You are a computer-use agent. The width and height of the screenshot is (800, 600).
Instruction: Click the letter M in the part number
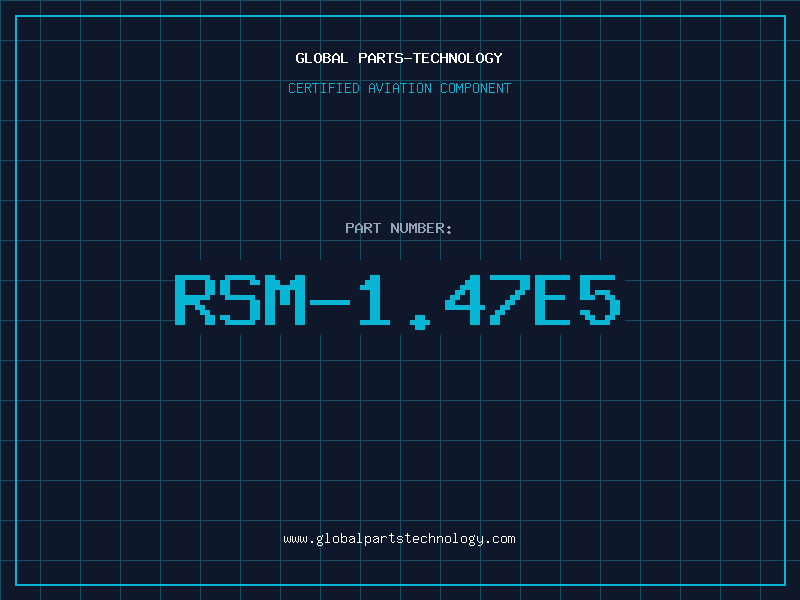tap(285, 300)
